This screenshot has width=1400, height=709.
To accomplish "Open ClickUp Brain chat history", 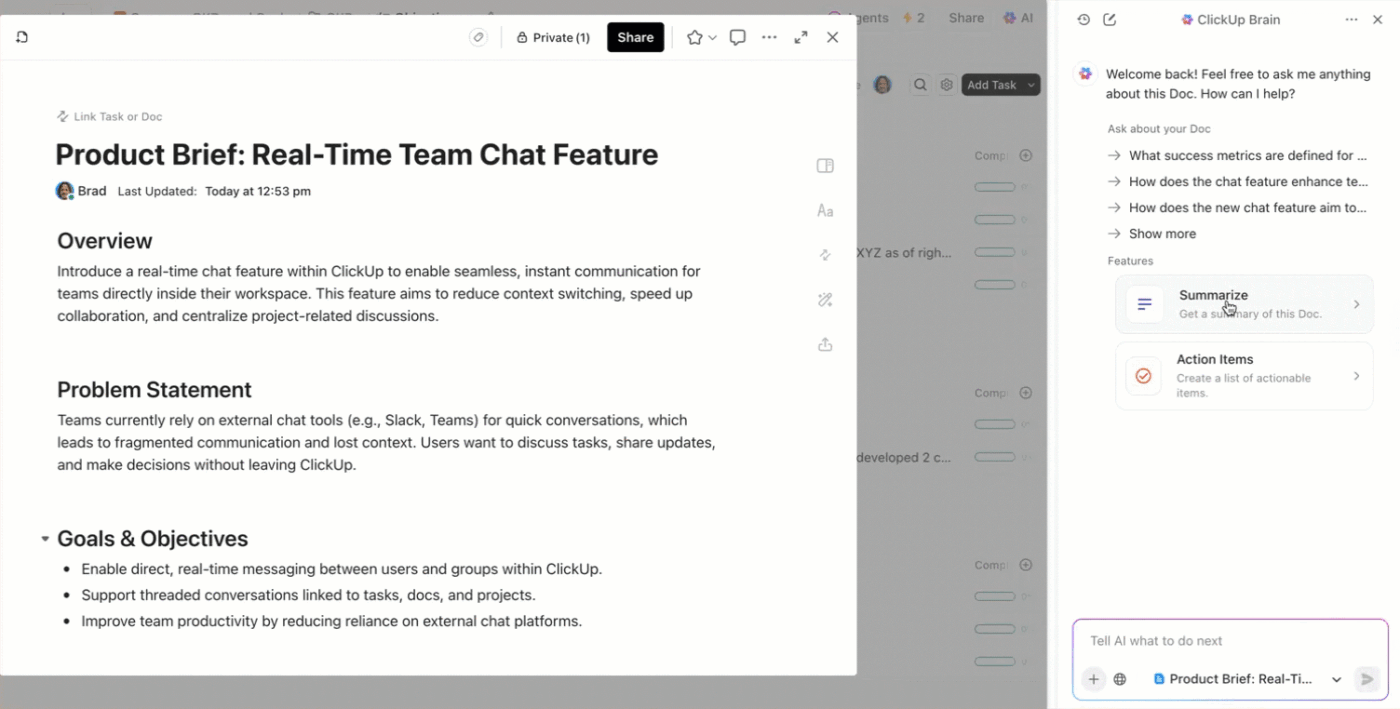I will pyautogui.click(x=1082, y=19).
